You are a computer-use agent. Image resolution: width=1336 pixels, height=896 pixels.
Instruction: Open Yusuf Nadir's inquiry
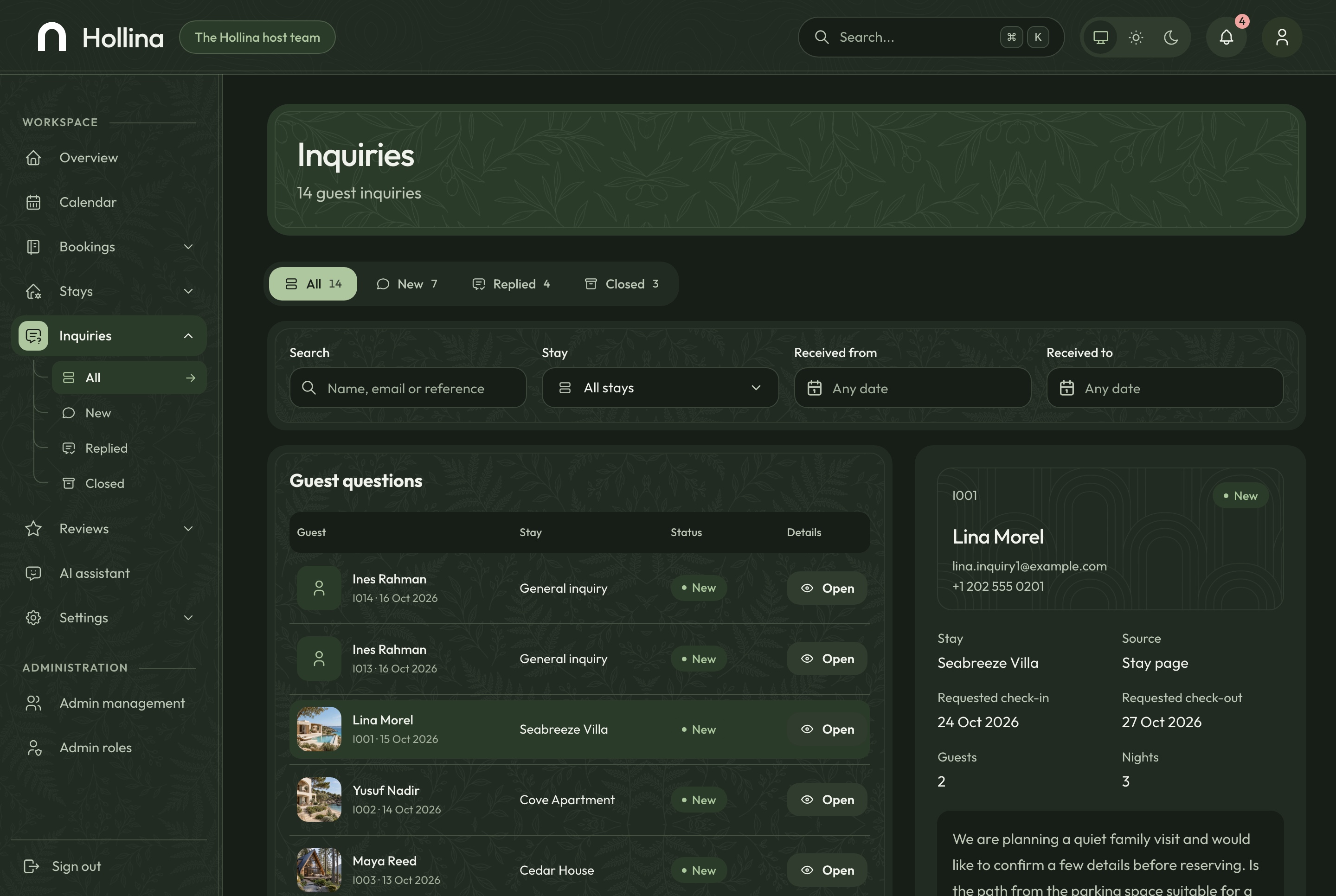click(827, 800)
